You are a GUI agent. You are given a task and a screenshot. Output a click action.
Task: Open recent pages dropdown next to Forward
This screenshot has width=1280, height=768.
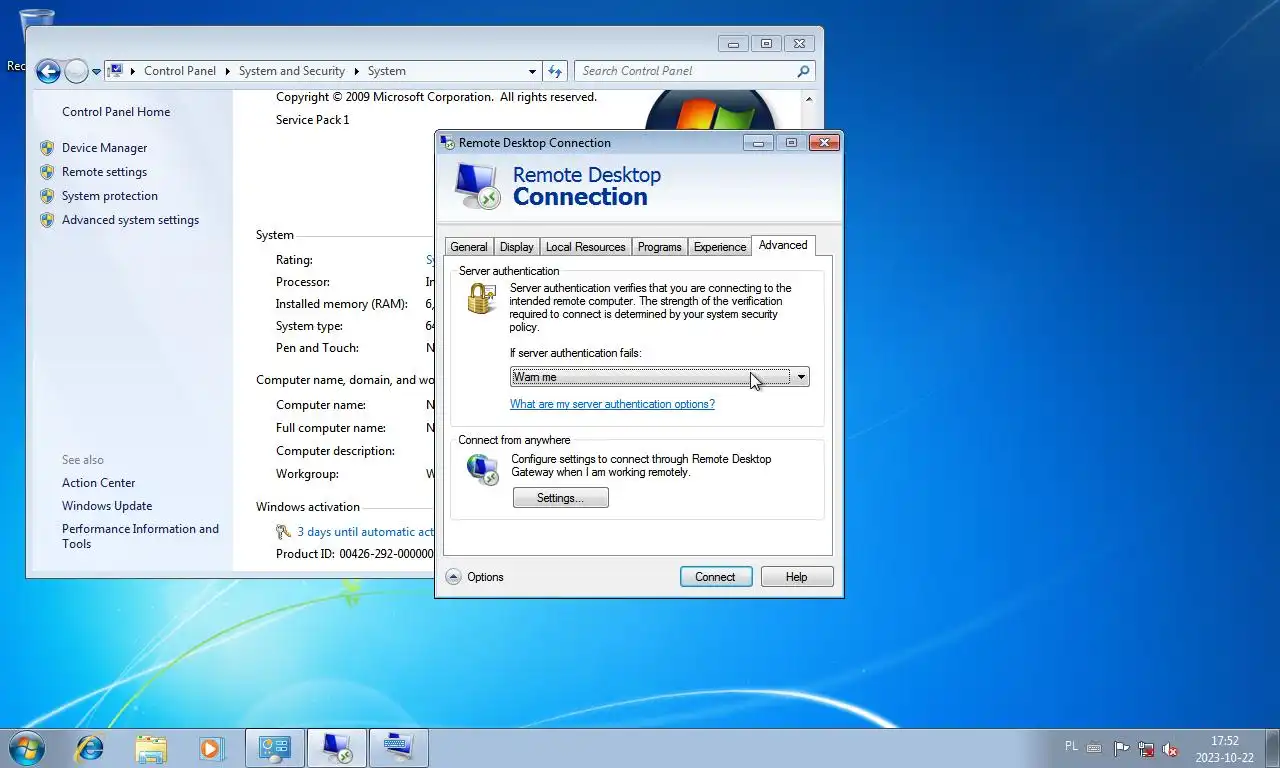click(x=97, y=72)
